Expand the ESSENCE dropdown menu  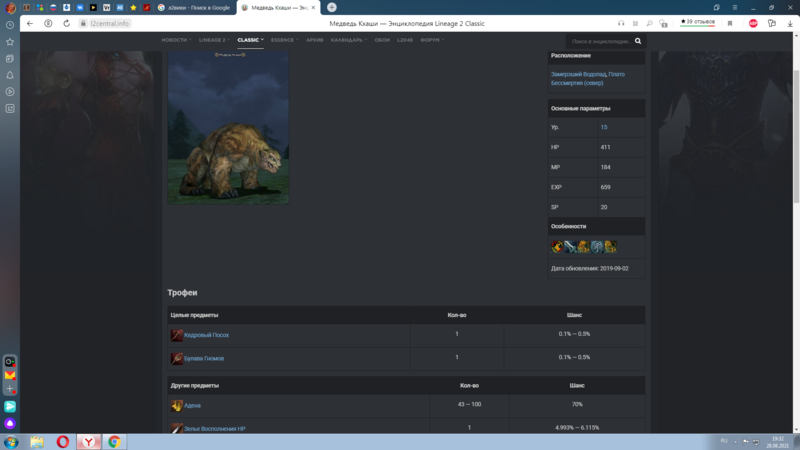285,40
